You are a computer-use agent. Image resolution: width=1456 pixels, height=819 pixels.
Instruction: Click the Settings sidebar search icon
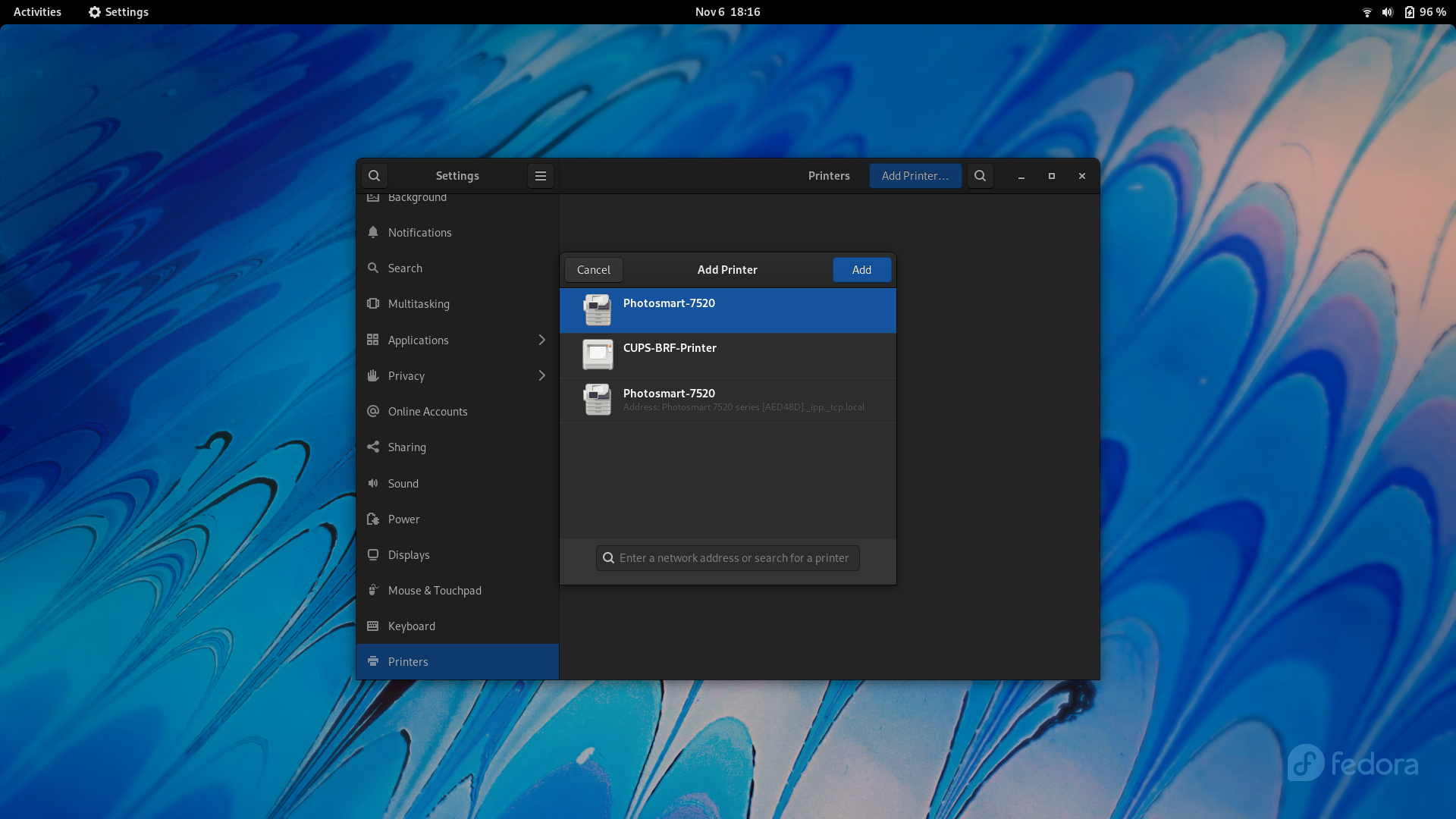[x=374, y=176]
